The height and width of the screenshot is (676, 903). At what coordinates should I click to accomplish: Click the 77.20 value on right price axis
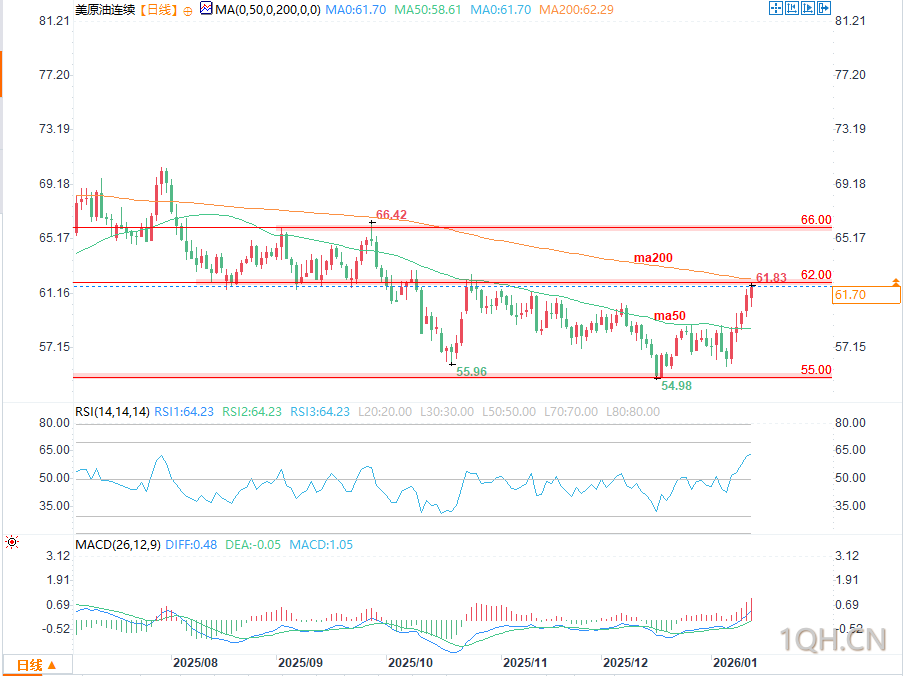(x=850, y=75)
